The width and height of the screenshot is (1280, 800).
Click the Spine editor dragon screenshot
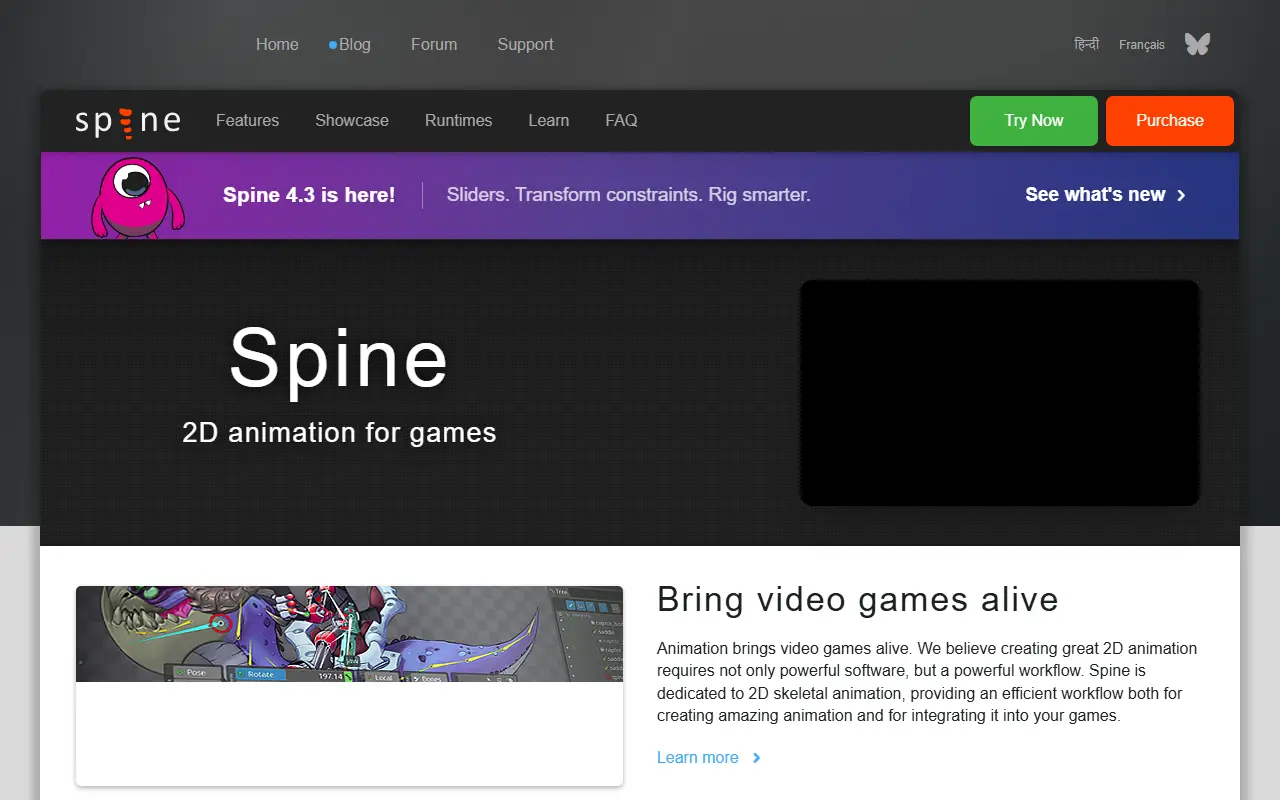click(349, 634)
